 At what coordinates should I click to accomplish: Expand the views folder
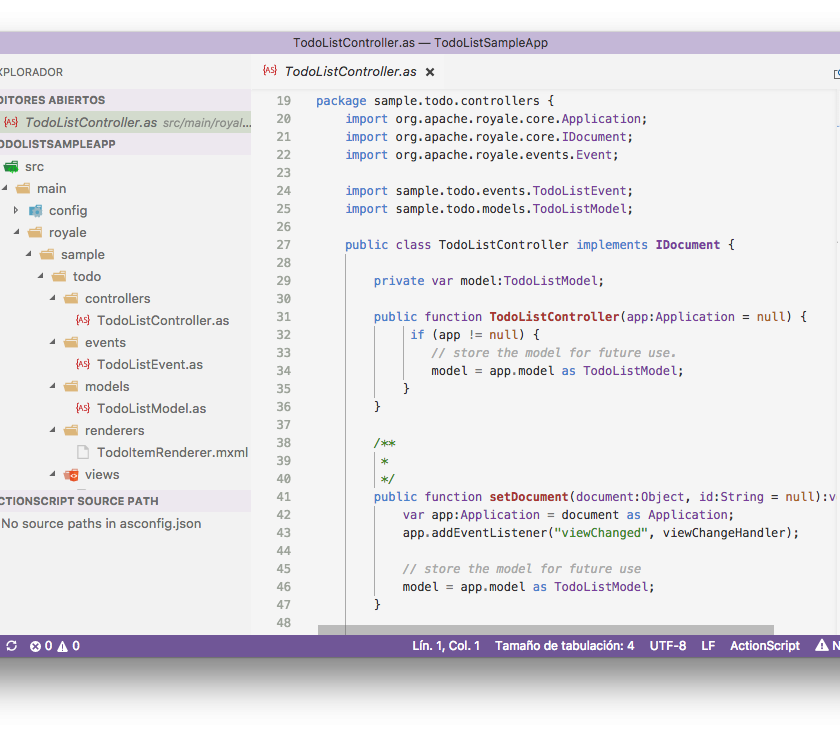tap(52, 475)
